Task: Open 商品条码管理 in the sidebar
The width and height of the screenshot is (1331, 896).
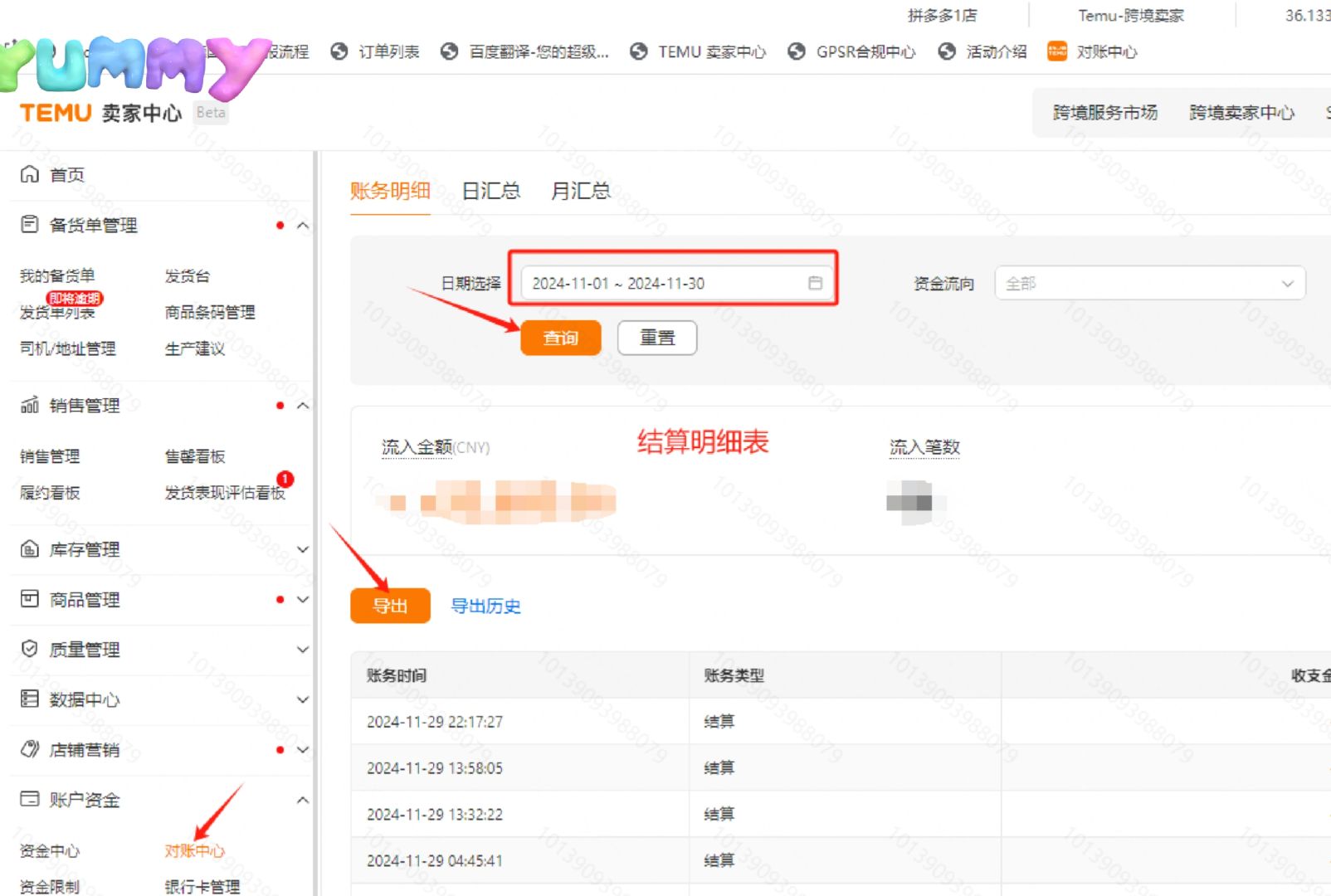Action: point(210,312)
